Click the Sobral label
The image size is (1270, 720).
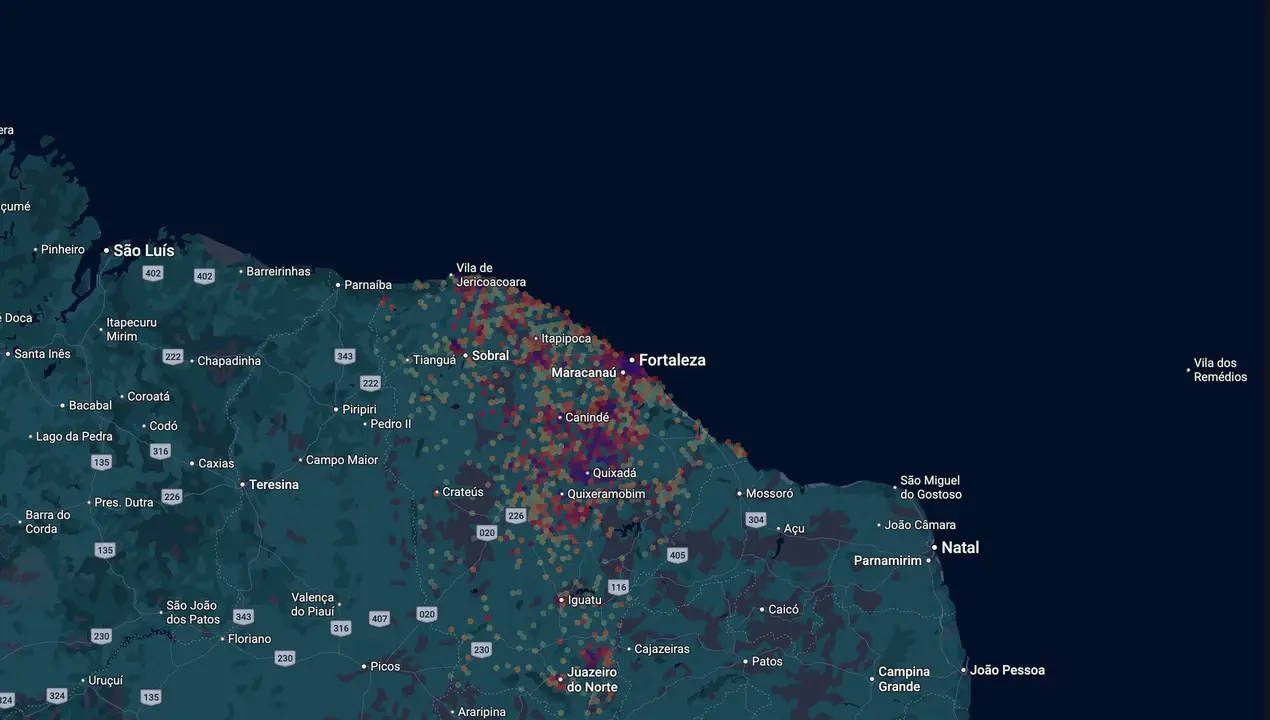(490, 355)
